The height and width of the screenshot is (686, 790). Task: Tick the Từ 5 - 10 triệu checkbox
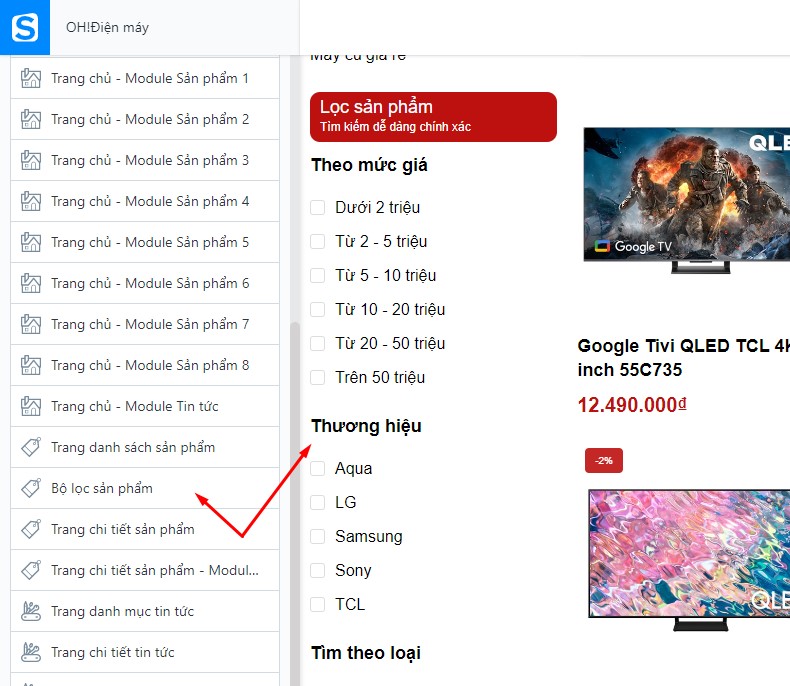tap(317, 275)
